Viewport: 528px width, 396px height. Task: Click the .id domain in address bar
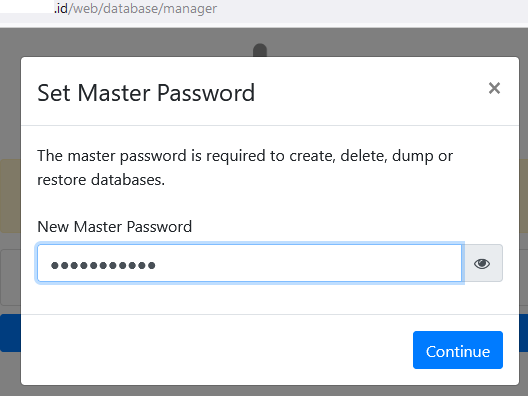point(61,9)
